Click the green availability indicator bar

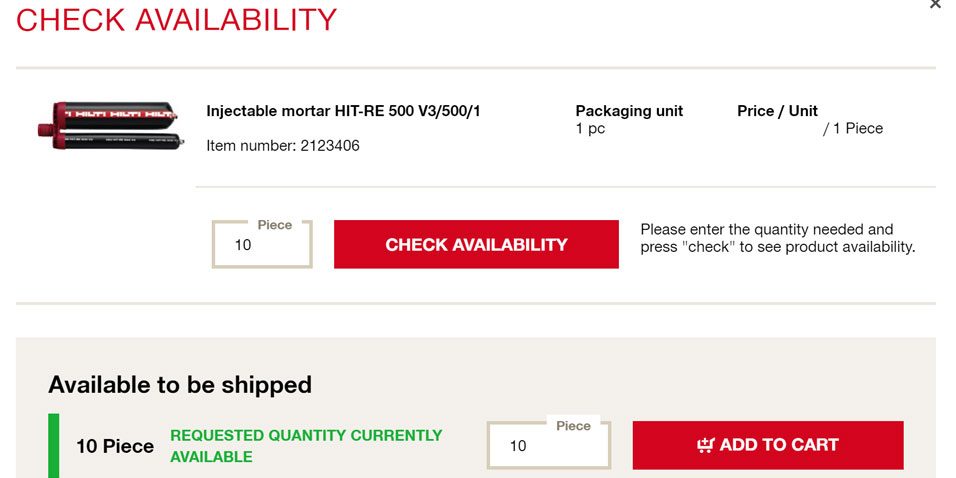point(54,445)
